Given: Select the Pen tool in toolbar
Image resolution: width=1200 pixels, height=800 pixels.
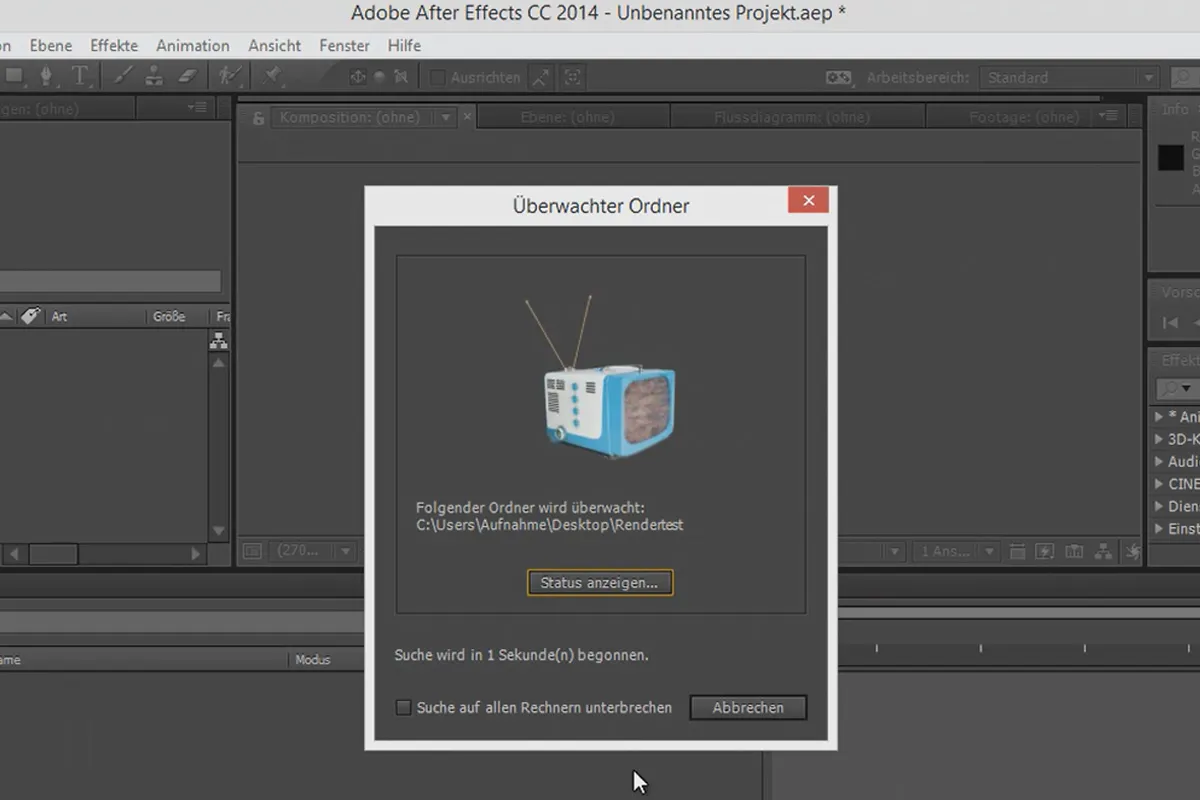Looking at the screenshot, I should pos(46,76).
